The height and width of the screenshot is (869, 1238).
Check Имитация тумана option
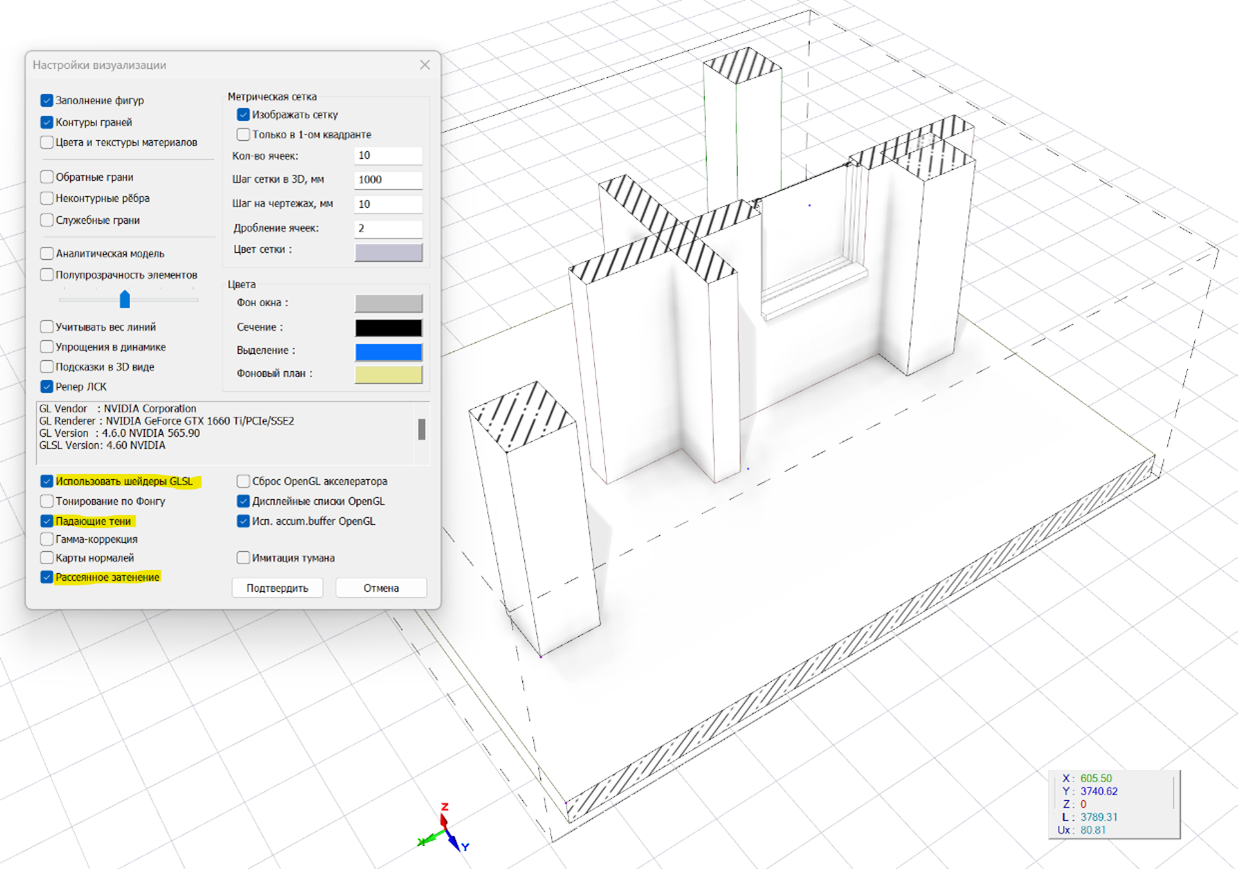[243, 558]
